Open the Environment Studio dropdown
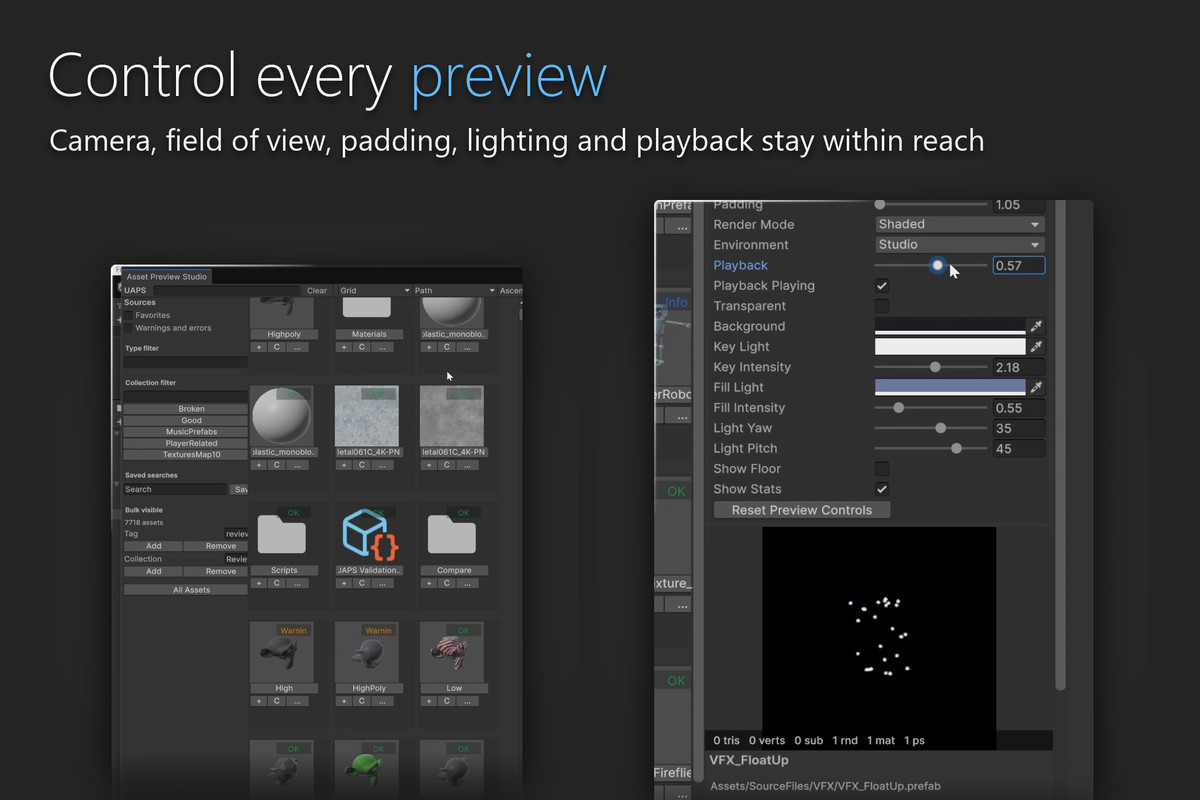 [960, 245]
